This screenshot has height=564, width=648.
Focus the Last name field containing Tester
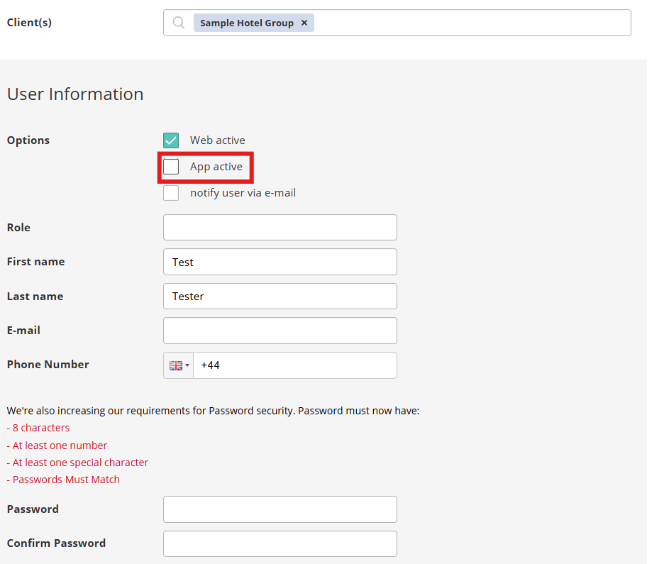[280, 296]
